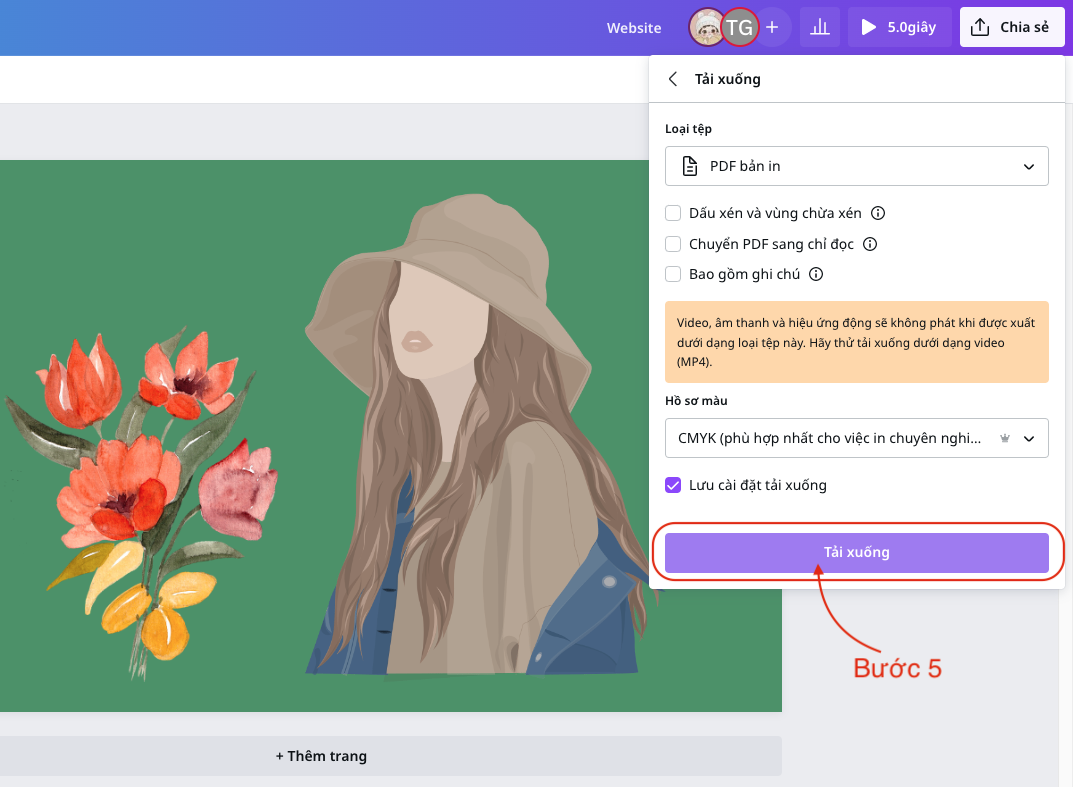Click info icon beside Dấu xén option
The image size is (1073, 787).
pyautogui.click(x=878, y=213)
